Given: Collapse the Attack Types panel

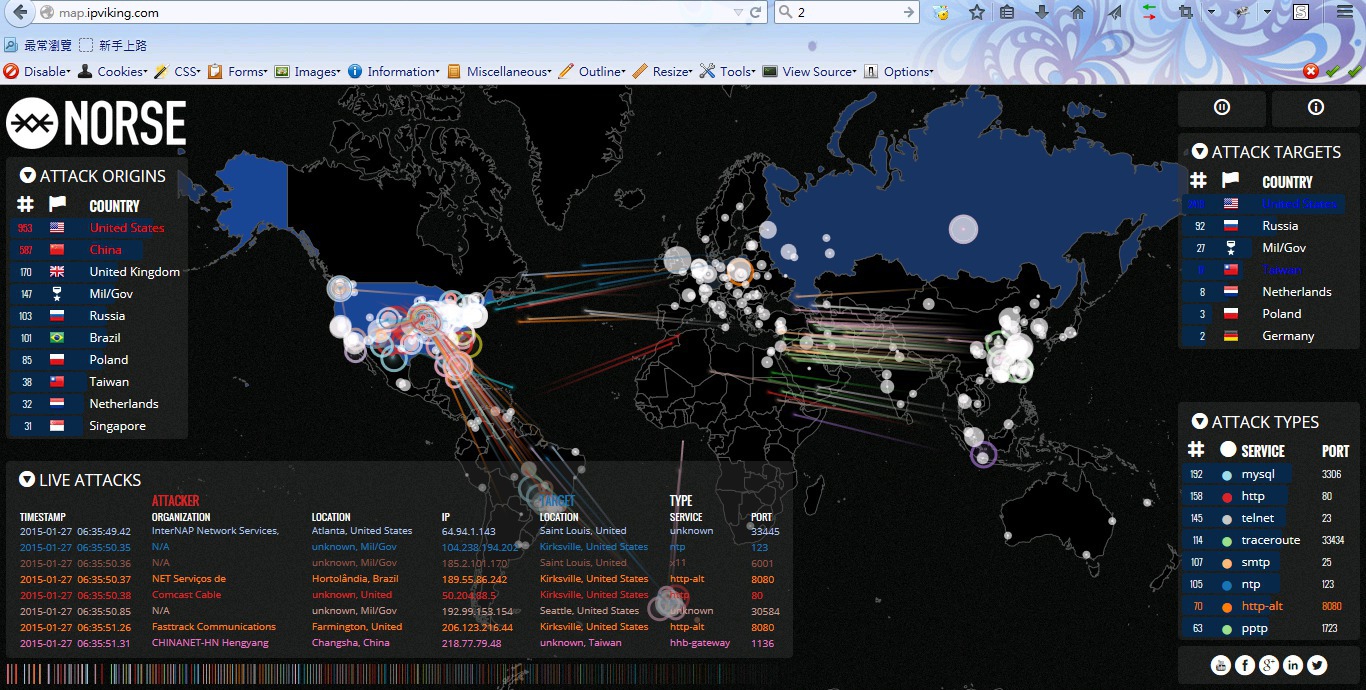Looking at the screenshot, I should pyautogui.click(x=1200, y=422).
